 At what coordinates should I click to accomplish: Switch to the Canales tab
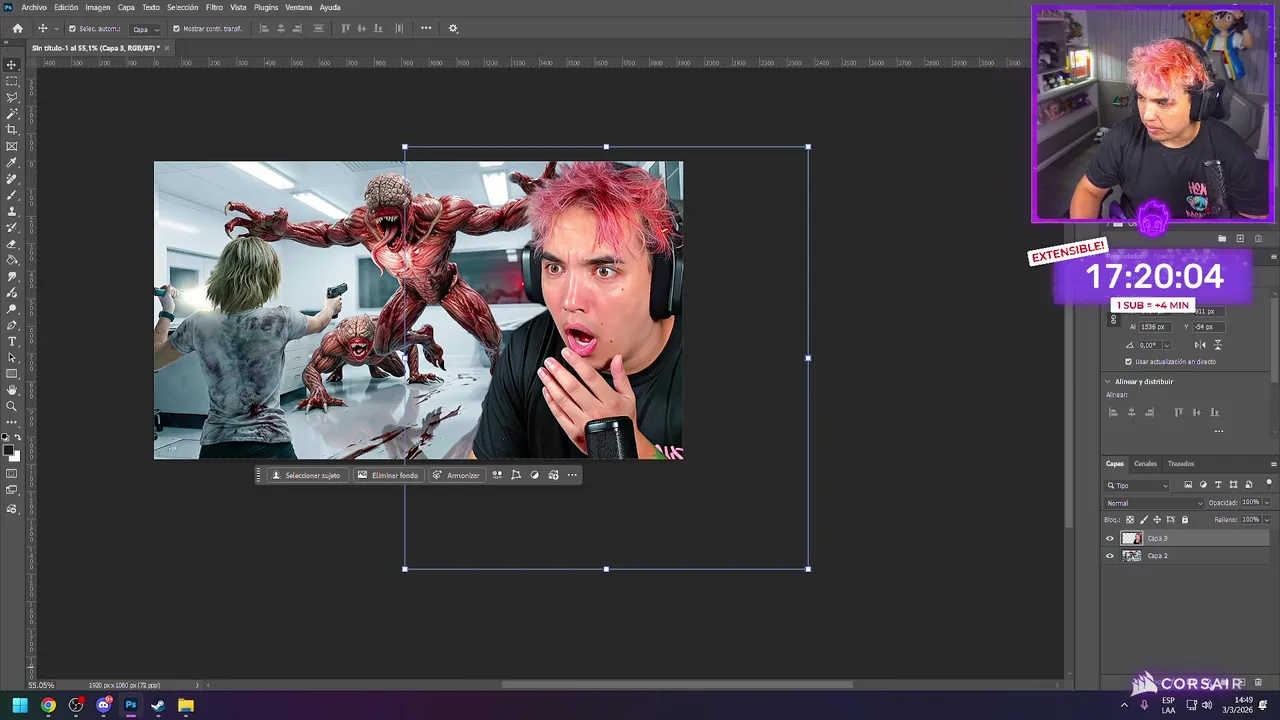pos(1145,464)
